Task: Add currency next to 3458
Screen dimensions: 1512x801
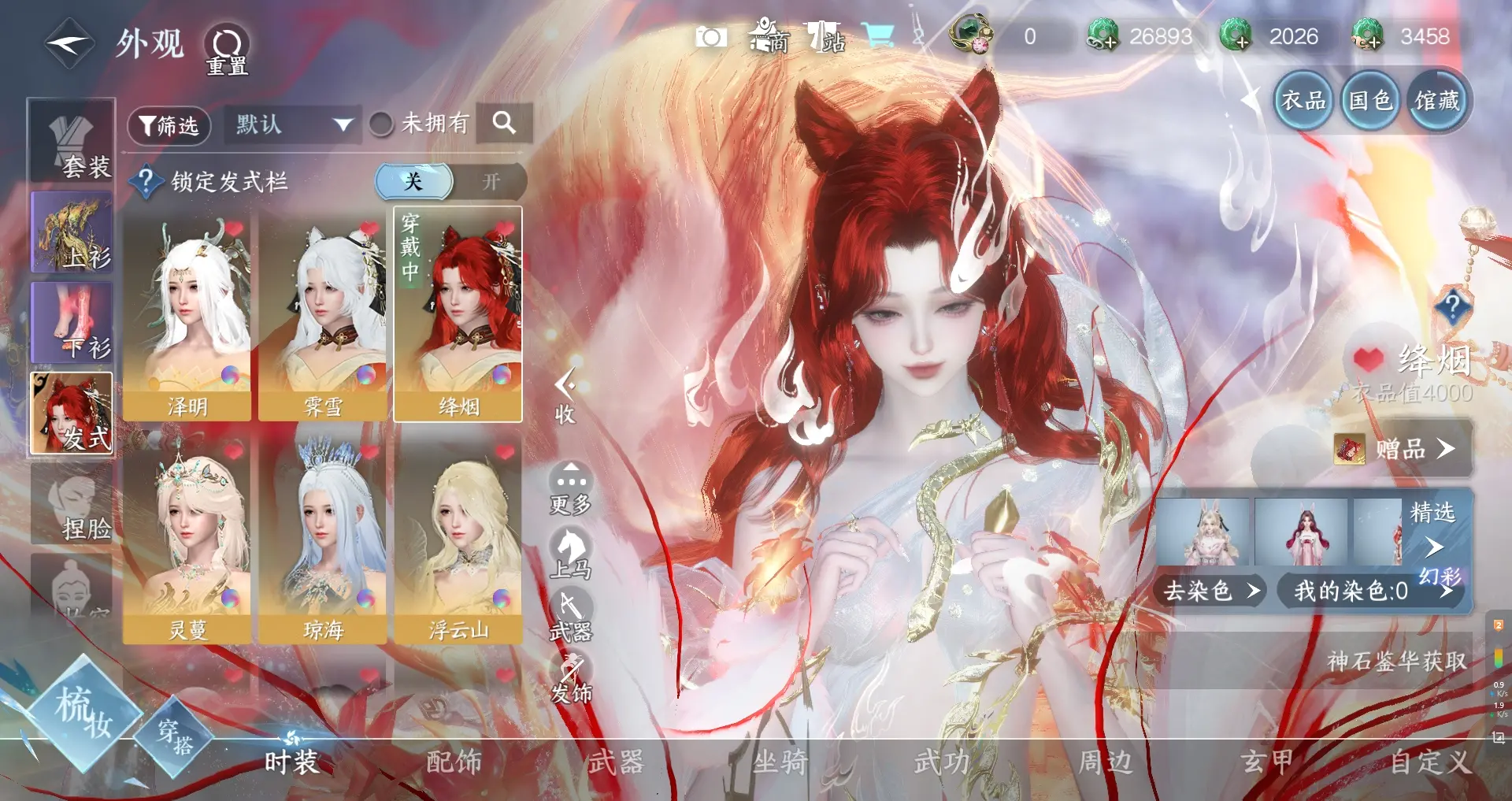Action: click(x=1367, y=35)
